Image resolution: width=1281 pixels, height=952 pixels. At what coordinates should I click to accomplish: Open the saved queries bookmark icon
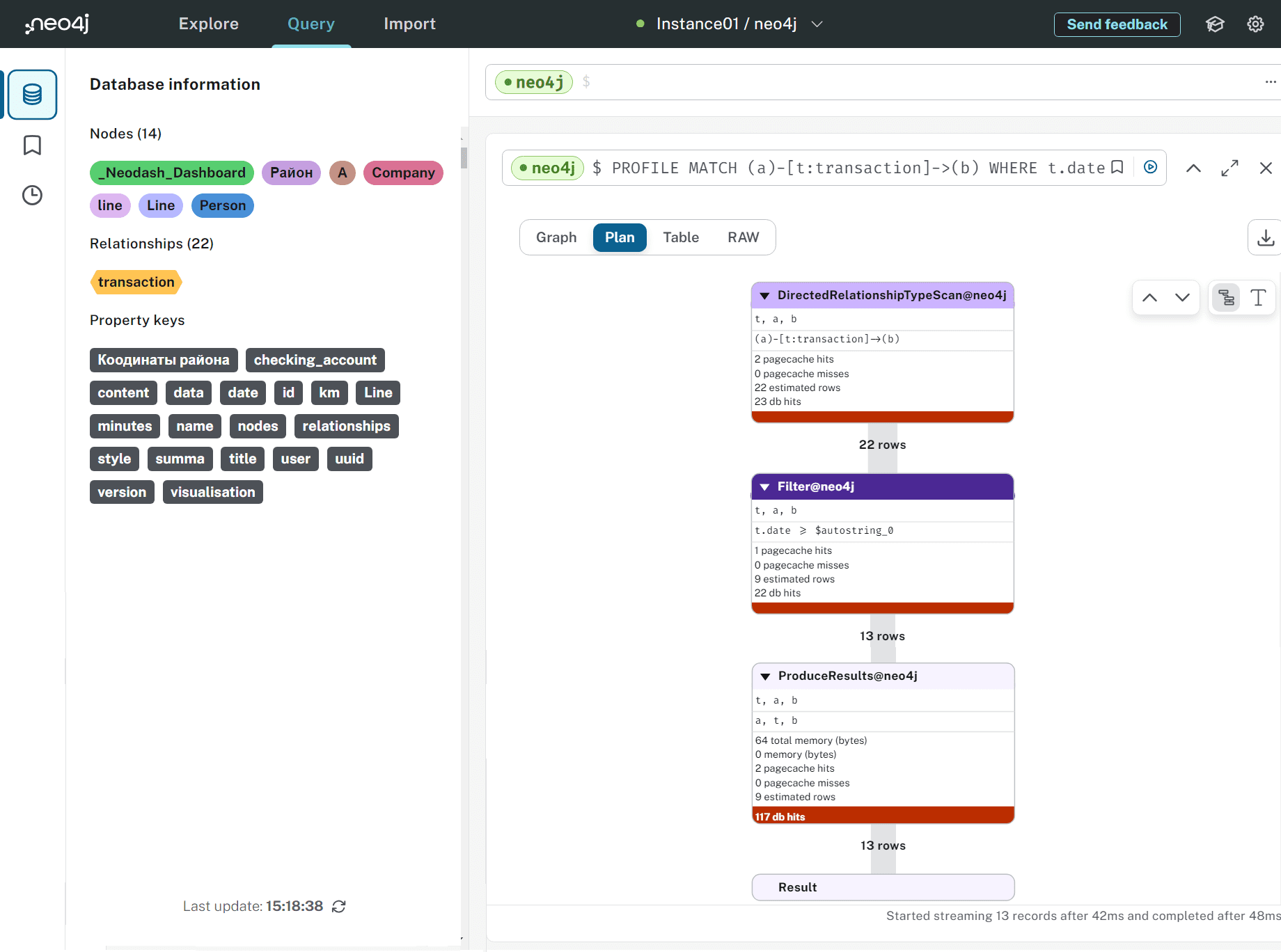click(x=32, y=145)
